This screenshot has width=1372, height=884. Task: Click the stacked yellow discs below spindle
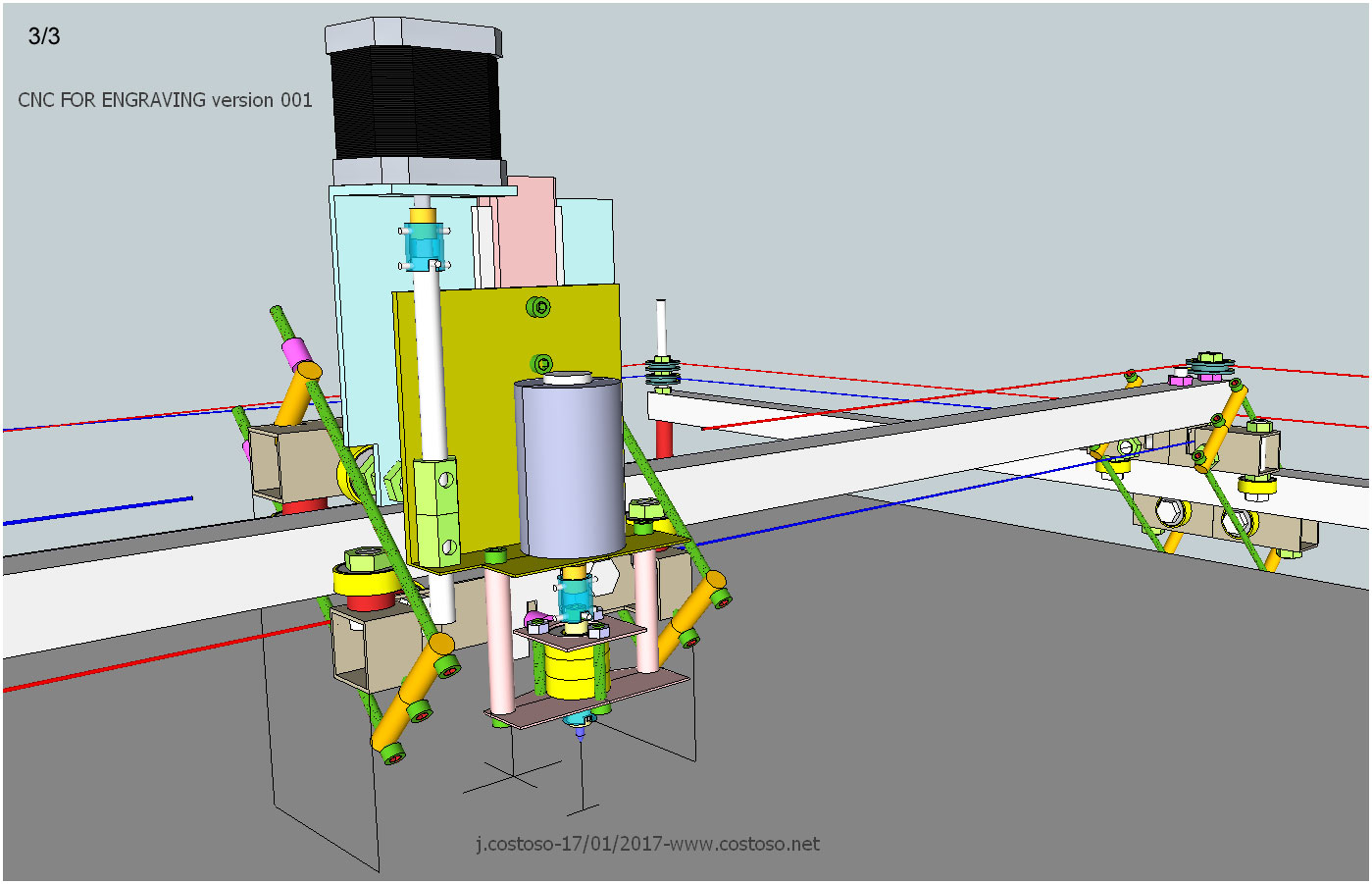(x=570, y=672)
